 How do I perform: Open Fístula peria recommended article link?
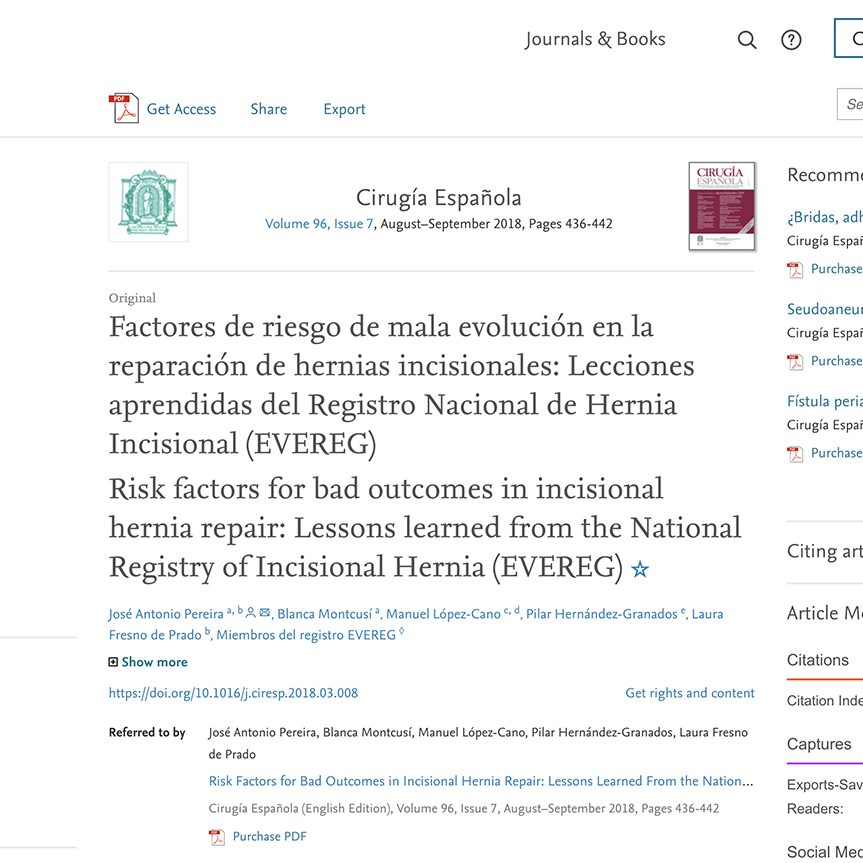(x=824, y=401)
